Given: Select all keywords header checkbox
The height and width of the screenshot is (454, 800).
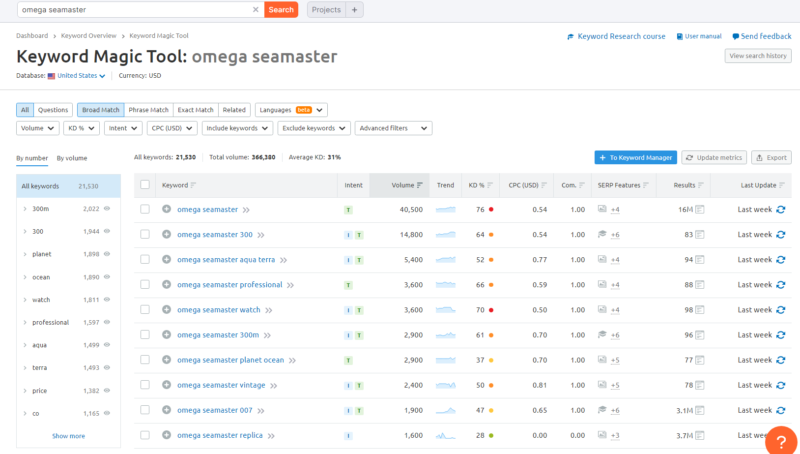Looking at the screenshot, I should 145,185.
